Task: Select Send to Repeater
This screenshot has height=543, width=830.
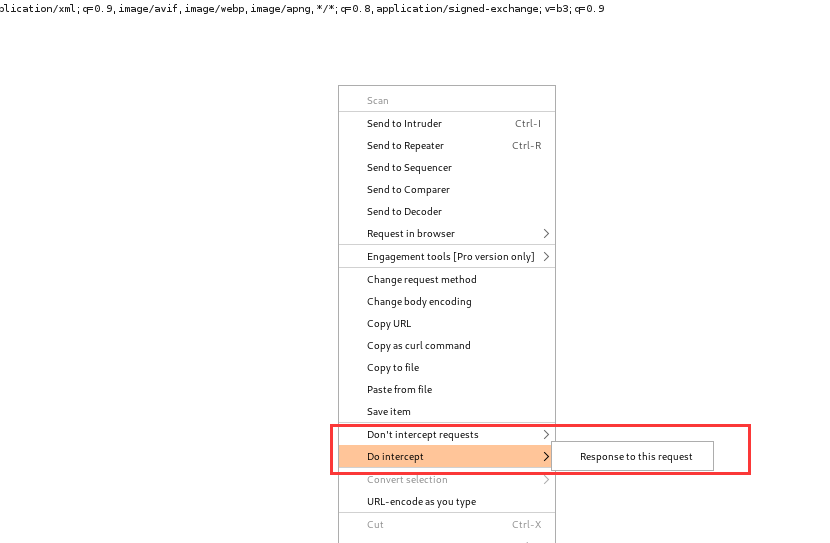Action: [x=405, y=146]
